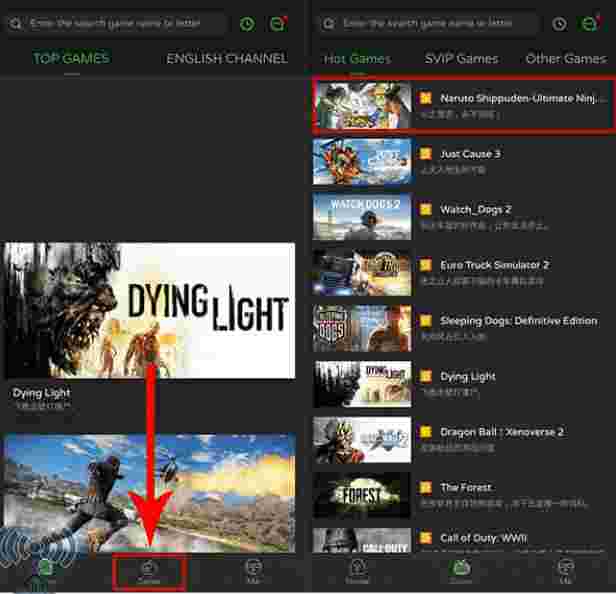The image size is (616, 594).
Task: Open the Naruto Shippuden thumbnail
Action: pyautogui.click(x=362, y=105)
